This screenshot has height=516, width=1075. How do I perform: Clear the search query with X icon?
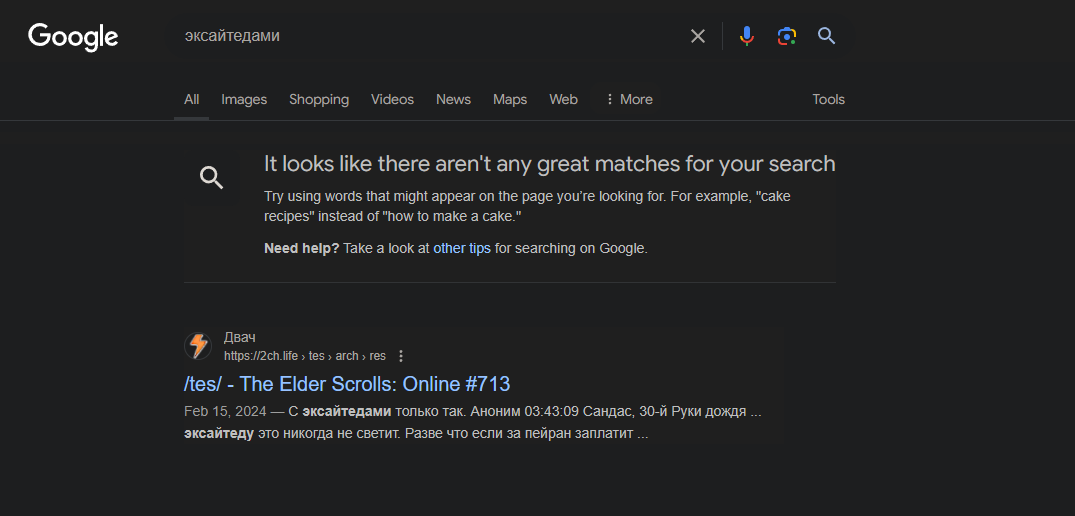tap(698, 37)
